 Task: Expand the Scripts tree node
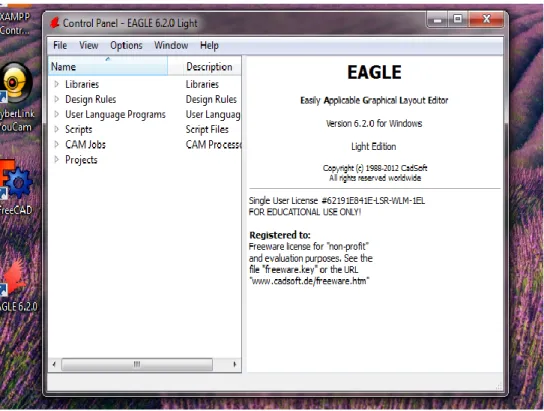[x=57, y=129]
